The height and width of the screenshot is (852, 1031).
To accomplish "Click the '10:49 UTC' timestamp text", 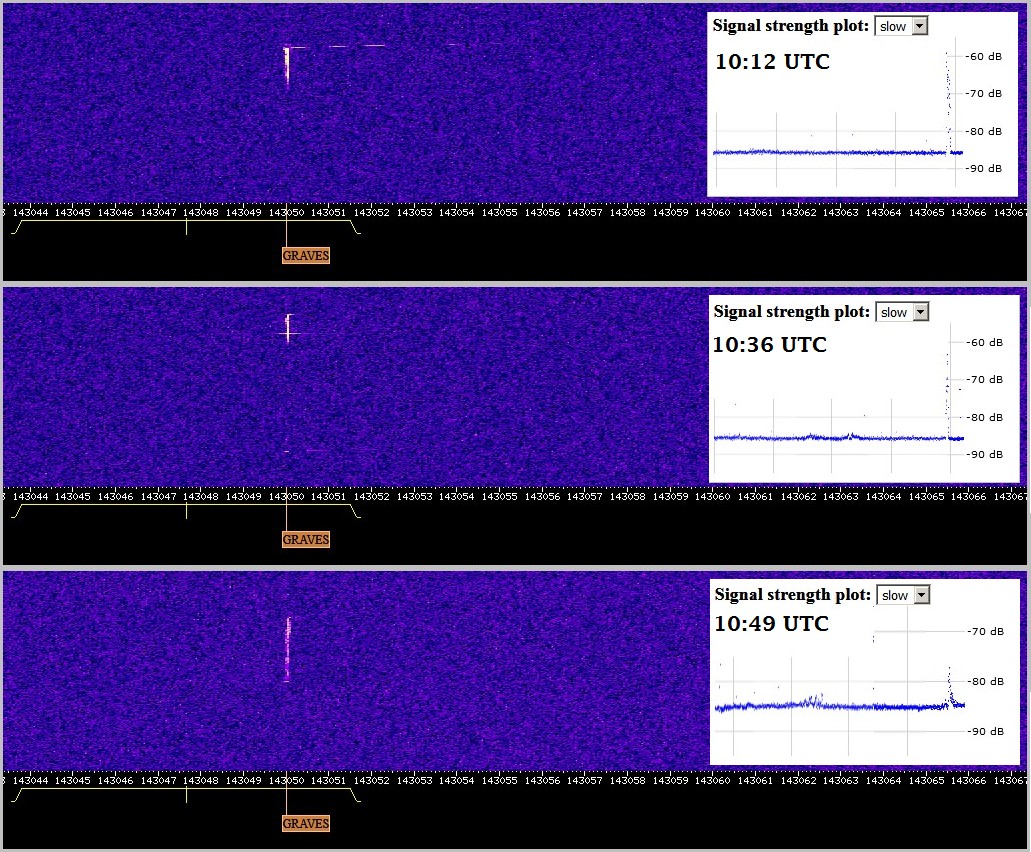I will click(x=771, y=623).
